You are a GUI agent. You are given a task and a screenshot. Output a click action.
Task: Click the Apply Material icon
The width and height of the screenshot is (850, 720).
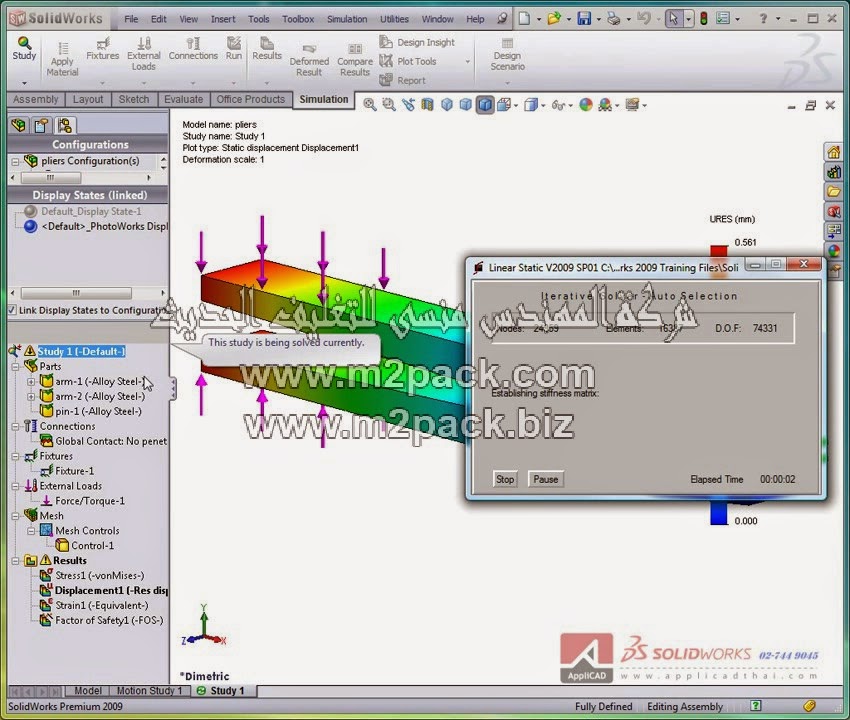point(62,48)
